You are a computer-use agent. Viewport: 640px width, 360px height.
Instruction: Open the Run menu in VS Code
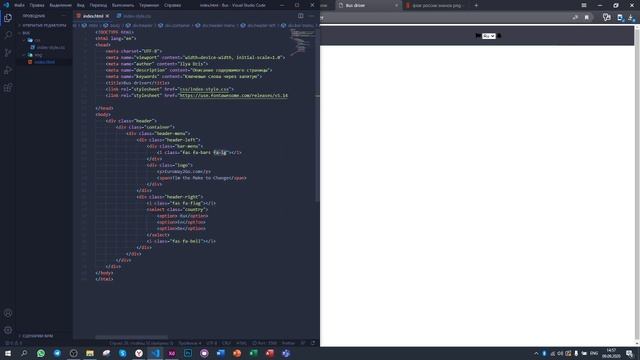[x=123, y=5]
